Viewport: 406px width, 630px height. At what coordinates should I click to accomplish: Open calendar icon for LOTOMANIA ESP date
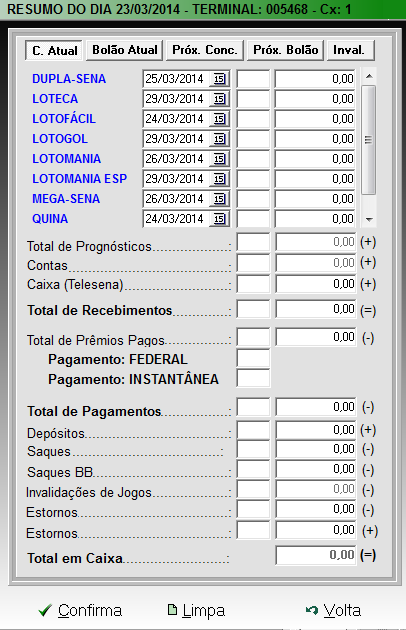[219, 179]
